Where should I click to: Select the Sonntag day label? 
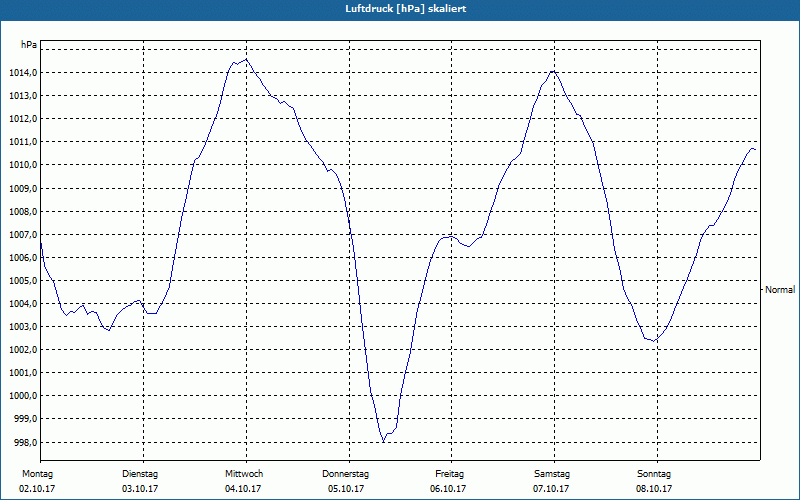[x=654, y=474]
